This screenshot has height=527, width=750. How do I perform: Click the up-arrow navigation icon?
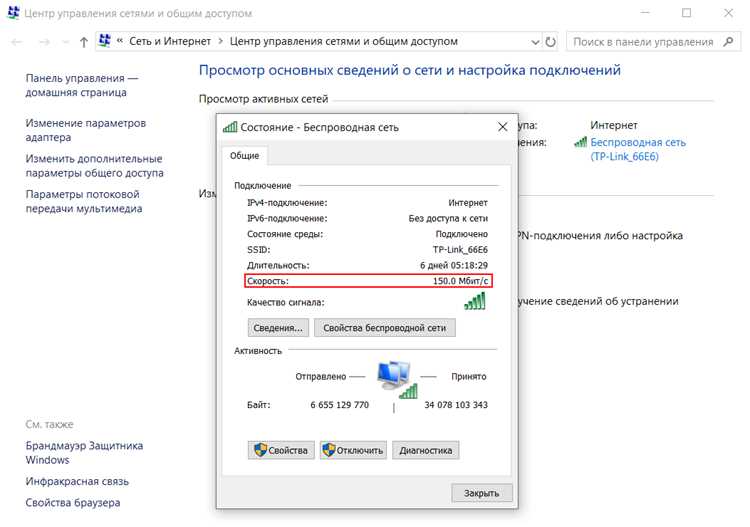84,42
